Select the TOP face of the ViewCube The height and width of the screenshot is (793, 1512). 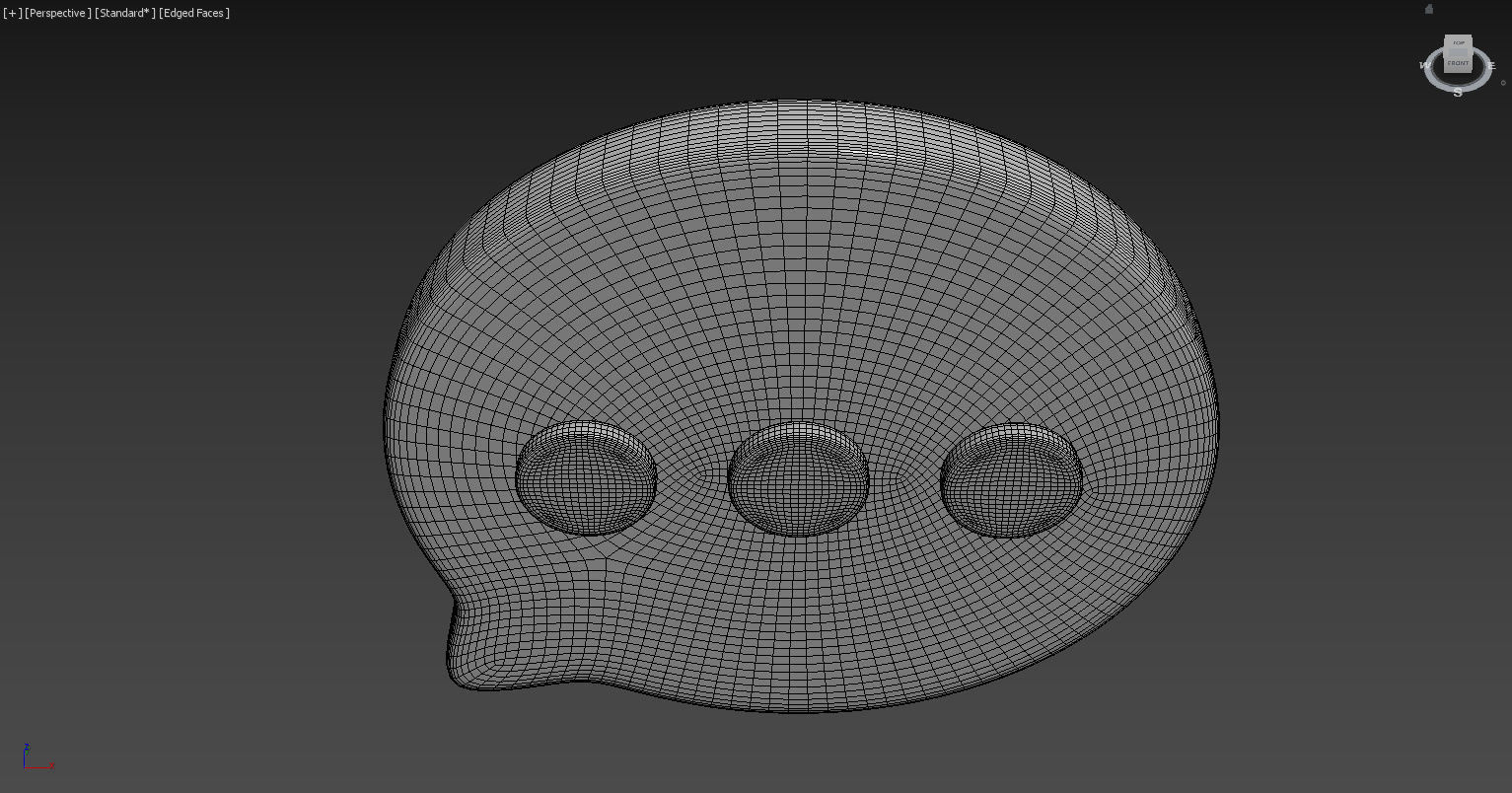point(1459,43)
